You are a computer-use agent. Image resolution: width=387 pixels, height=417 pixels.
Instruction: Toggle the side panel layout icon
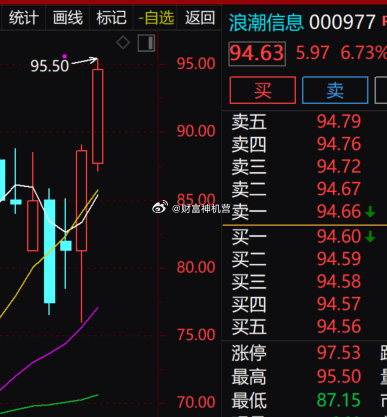[x=146, y=43]
